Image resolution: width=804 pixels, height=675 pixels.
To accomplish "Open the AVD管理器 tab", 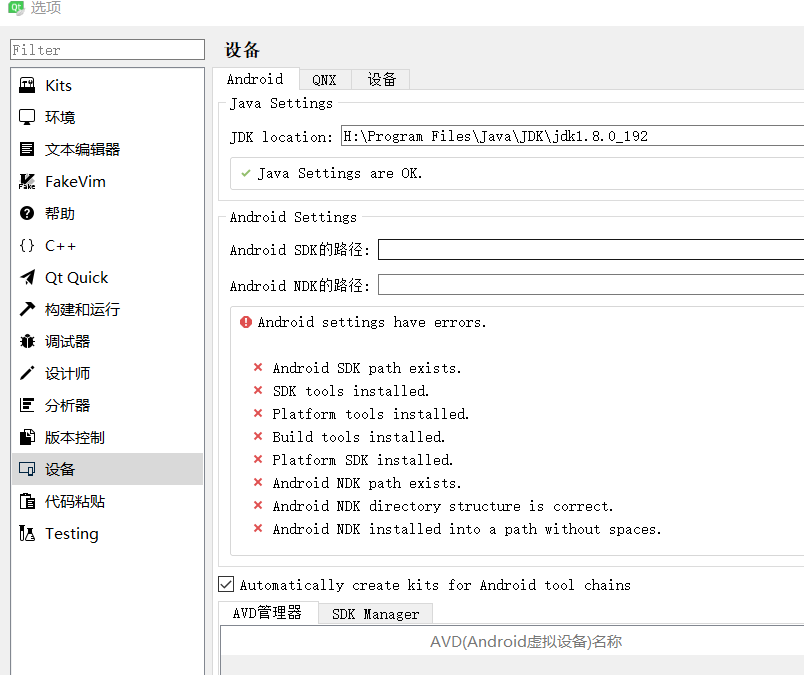I will click(x=267, y=613).
